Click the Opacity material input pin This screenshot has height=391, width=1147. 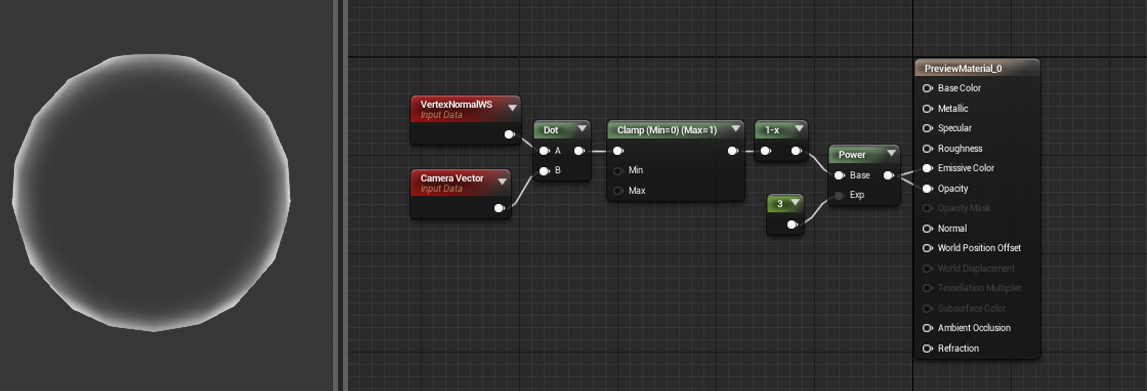pyautogui.click(x=928, y=189)
